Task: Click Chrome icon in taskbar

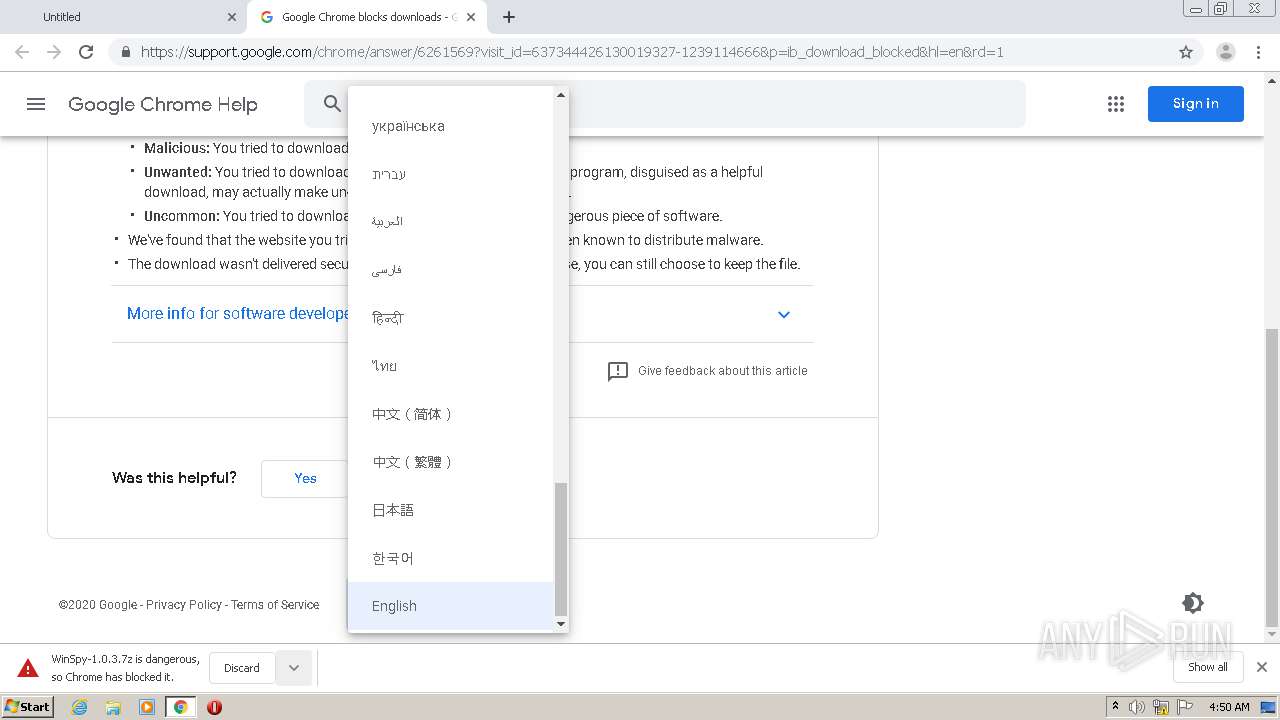Action: [x=181, y=707]
